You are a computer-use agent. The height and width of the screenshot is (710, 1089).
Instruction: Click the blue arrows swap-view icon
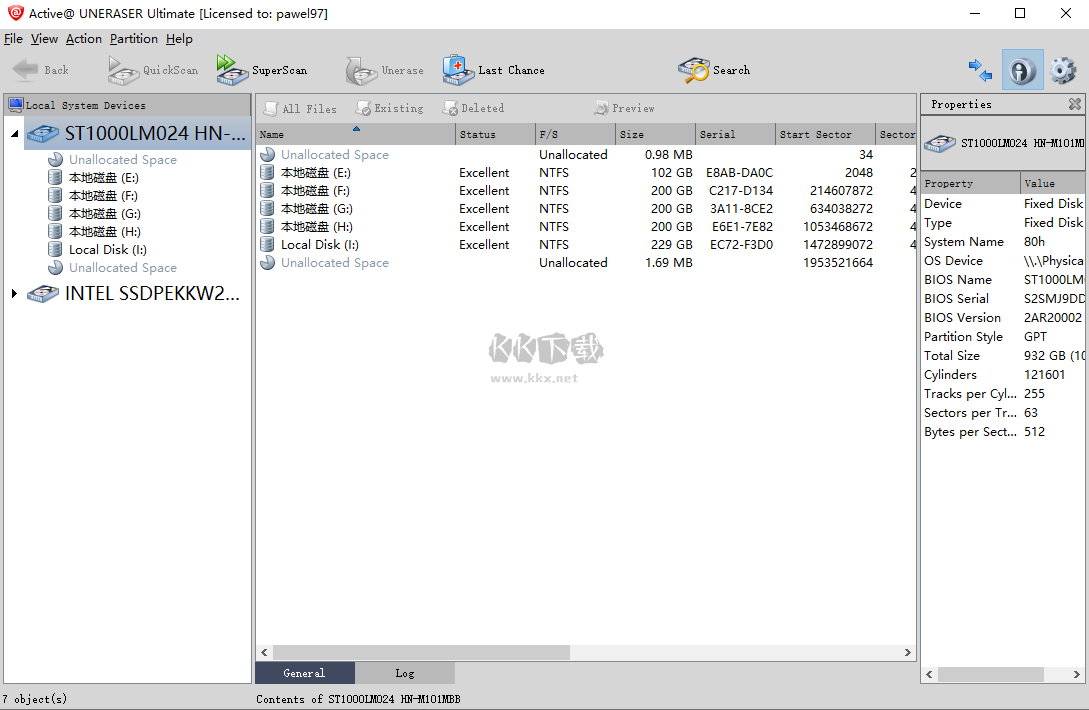tap(980, 69)
